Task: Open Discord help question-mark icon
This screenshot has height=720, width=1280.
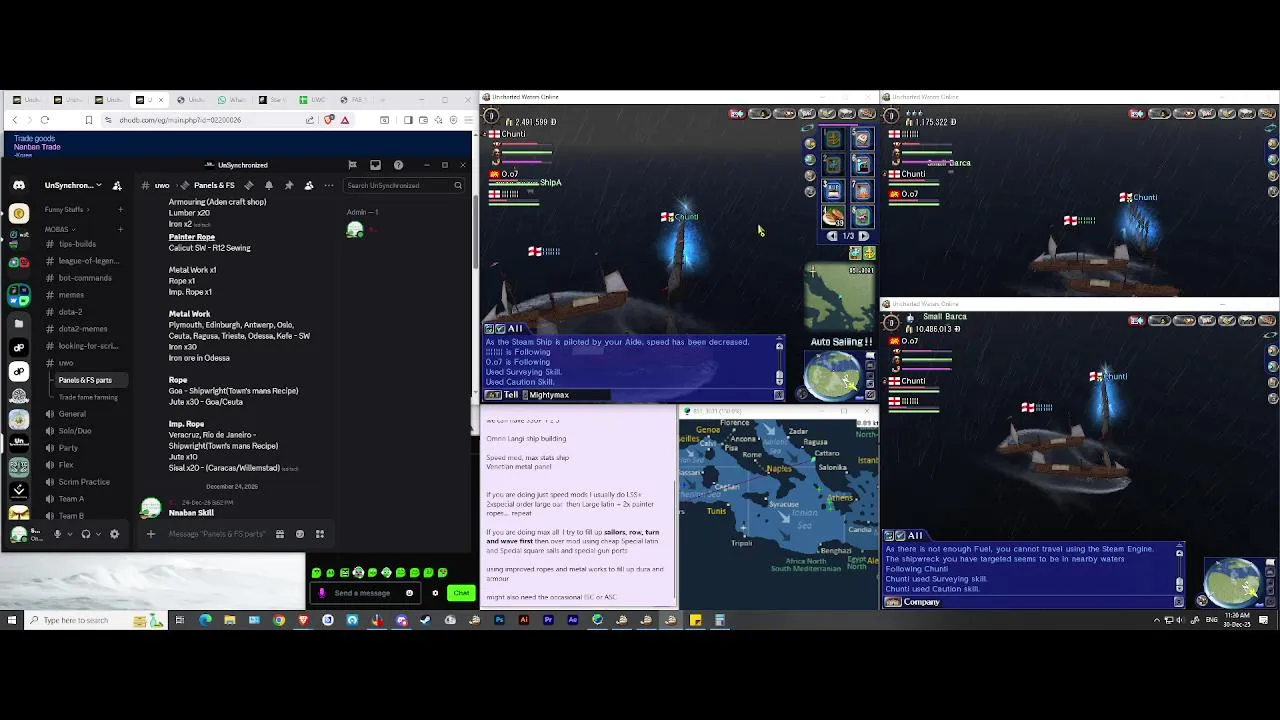Action: [398, 165]
